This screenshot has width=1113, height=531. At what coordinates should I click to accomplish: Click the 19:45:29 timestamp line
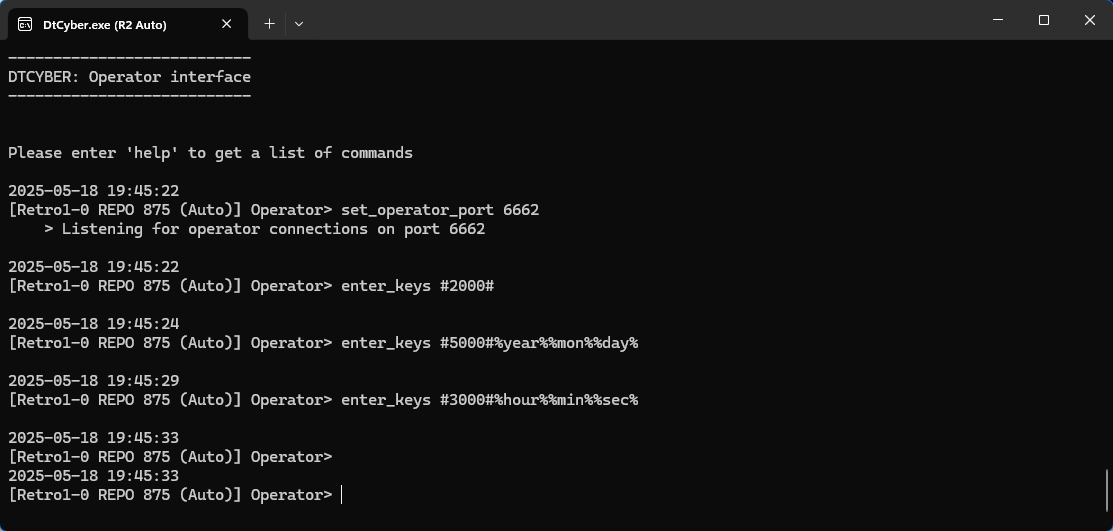(93, 381)
